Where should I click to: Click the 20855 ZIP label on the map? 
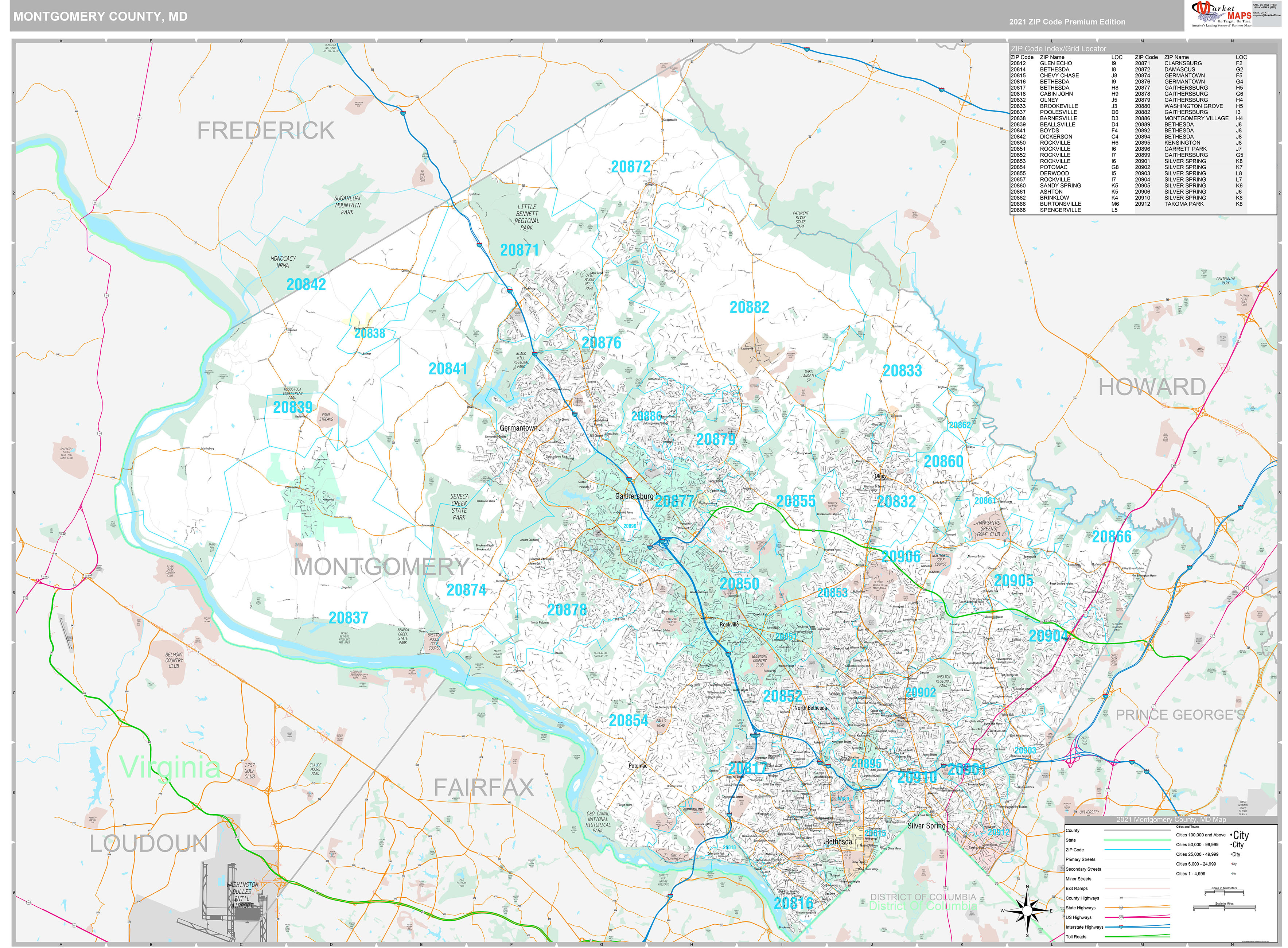[796, 502]
